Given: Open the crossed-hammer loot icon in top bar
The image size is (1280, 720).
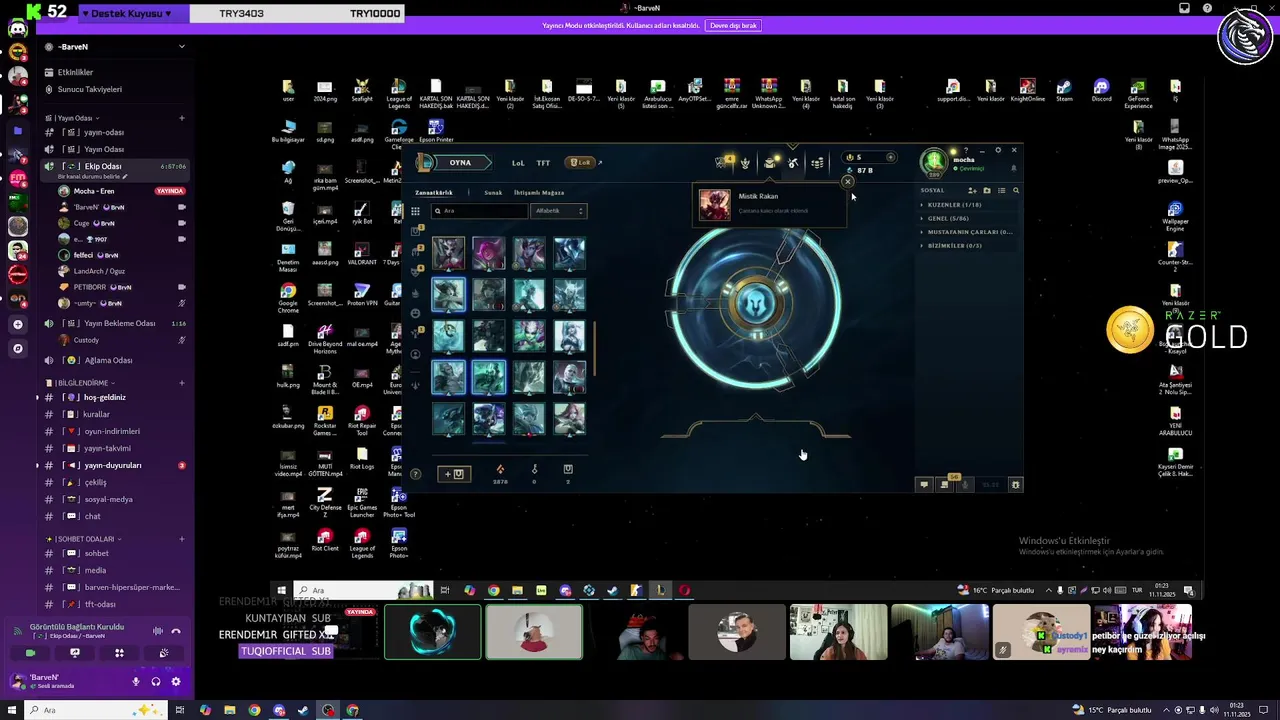Looking at the screenshot, I should [x=793, y=163].
